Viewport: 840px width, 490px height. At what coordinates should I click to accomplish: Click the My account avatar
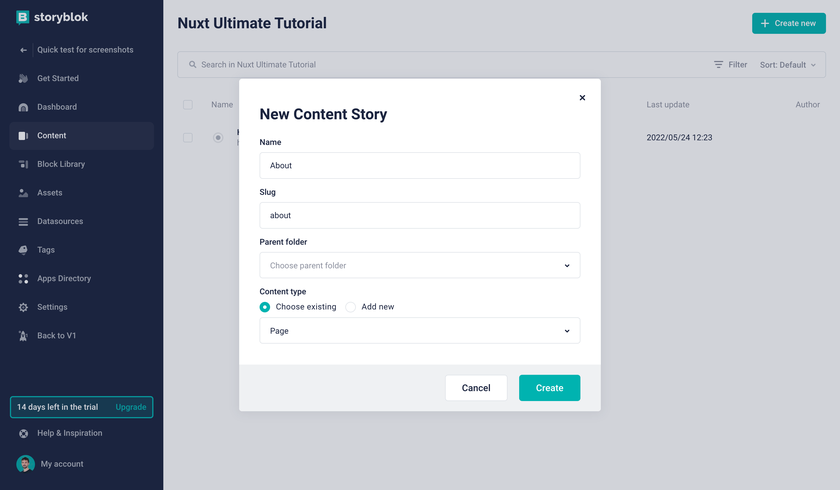tap(25, 464)
